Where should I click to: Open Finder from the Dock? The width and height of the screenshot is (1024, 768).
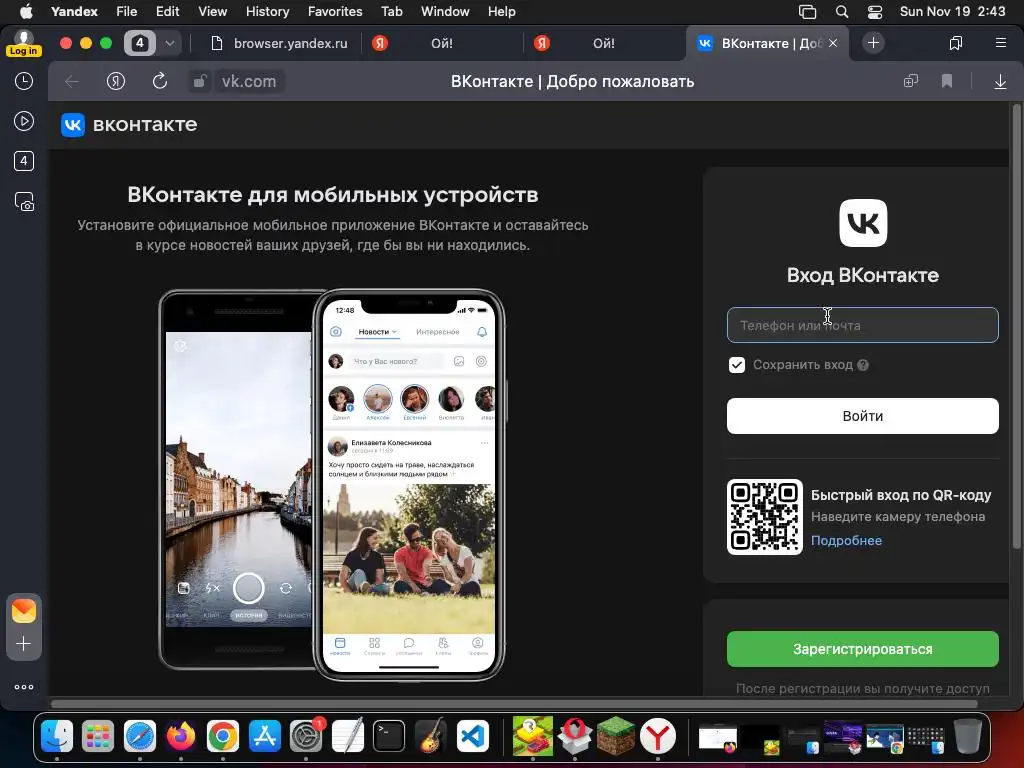coord(57,737)
